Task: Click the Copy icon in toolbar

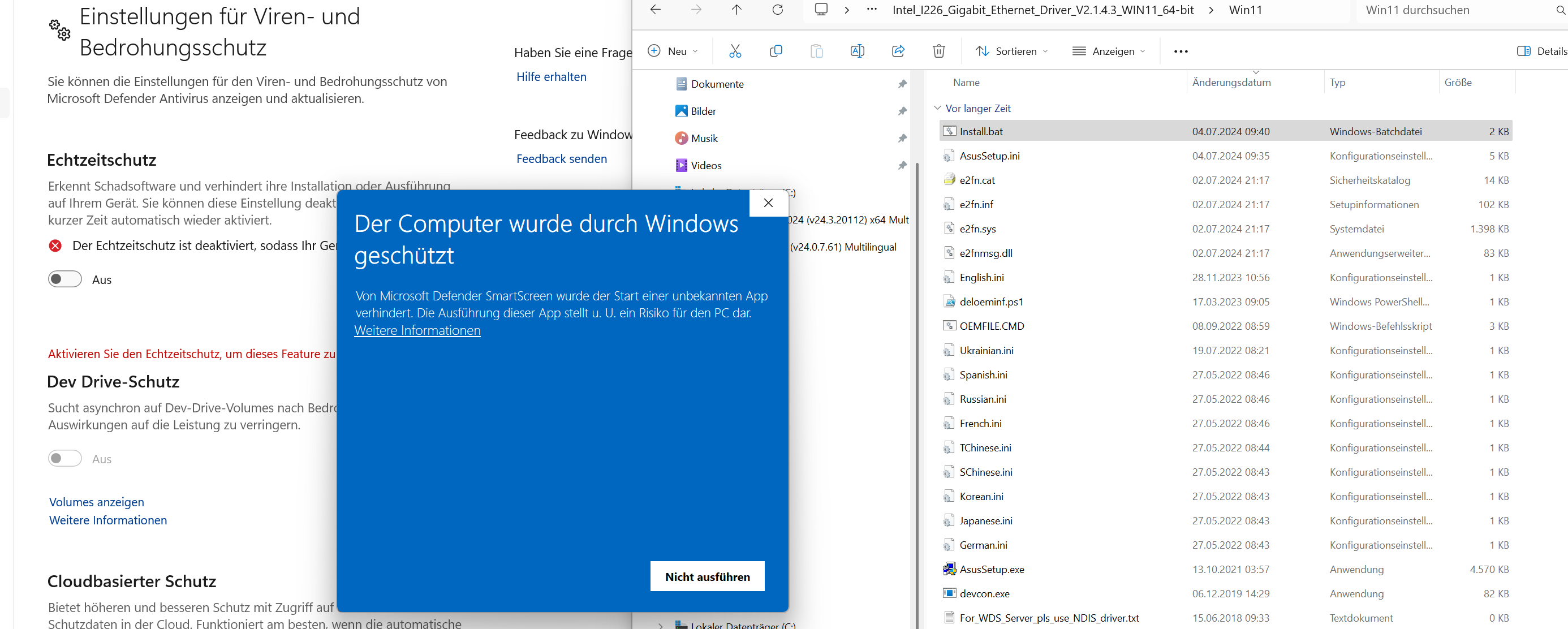Action: click(x=776, y=51)
